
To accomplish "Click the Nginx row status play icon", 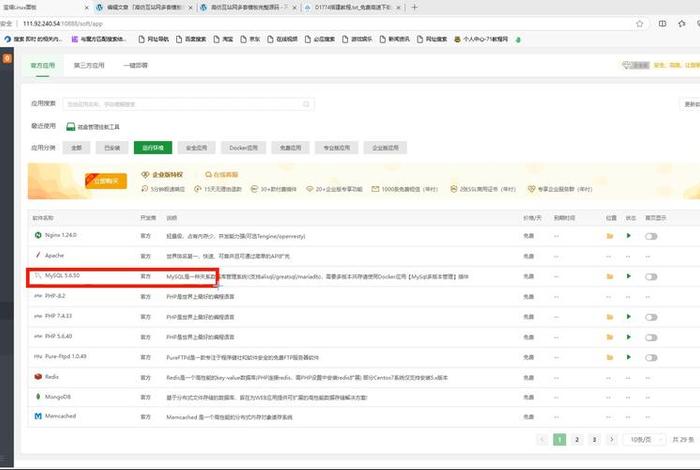I will (629, 236).
